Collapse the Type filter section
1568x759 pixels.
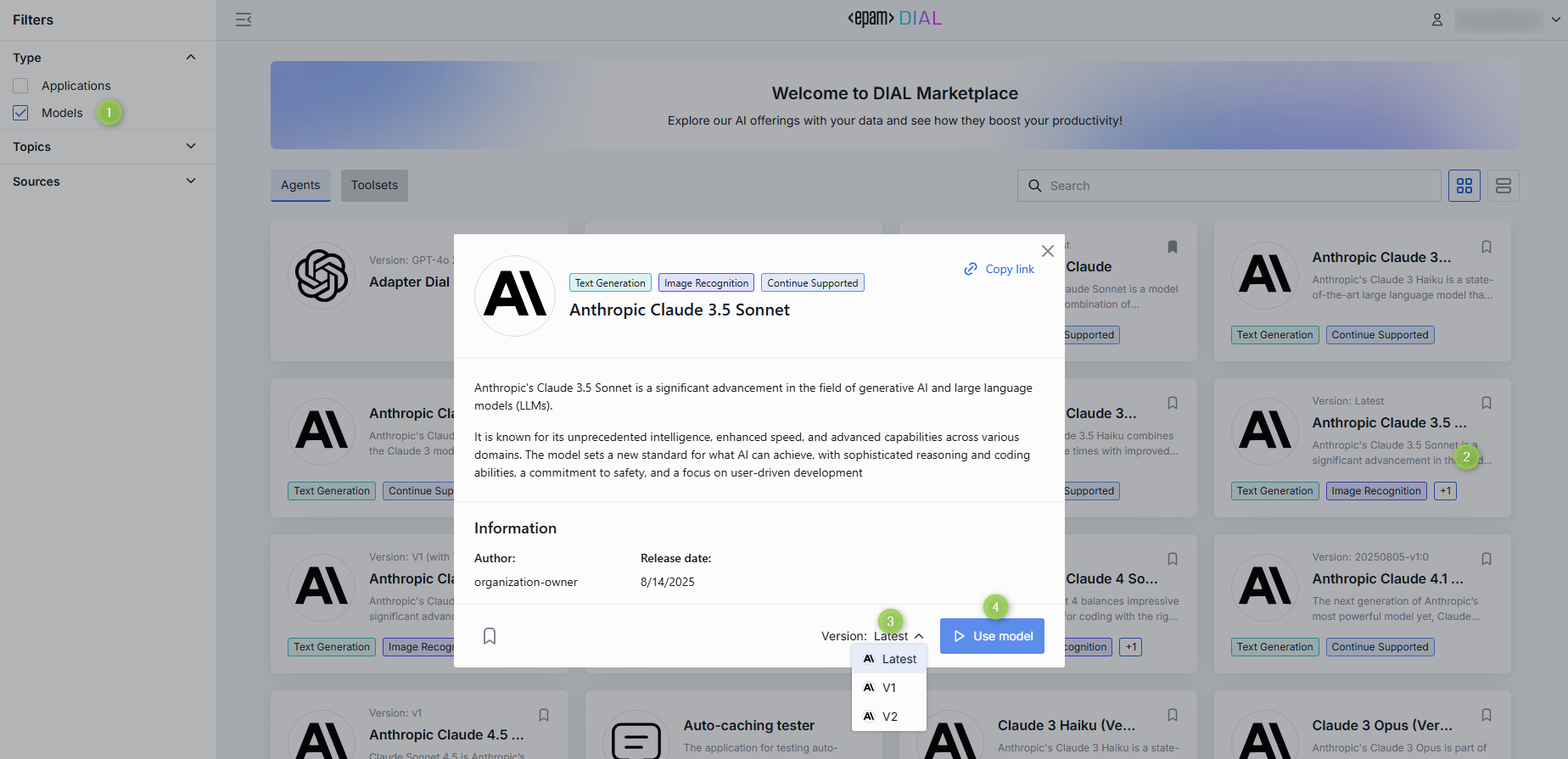click(191, 58)
